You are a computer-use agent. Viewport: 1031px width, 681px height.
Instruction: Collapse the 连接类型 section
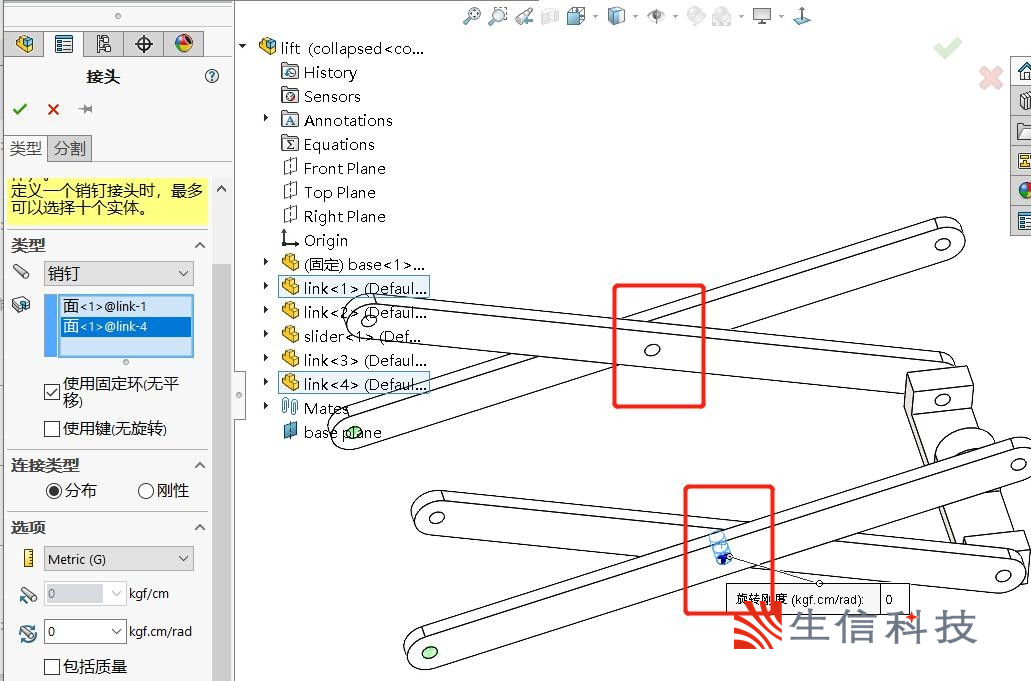click(x=200, y=465)
